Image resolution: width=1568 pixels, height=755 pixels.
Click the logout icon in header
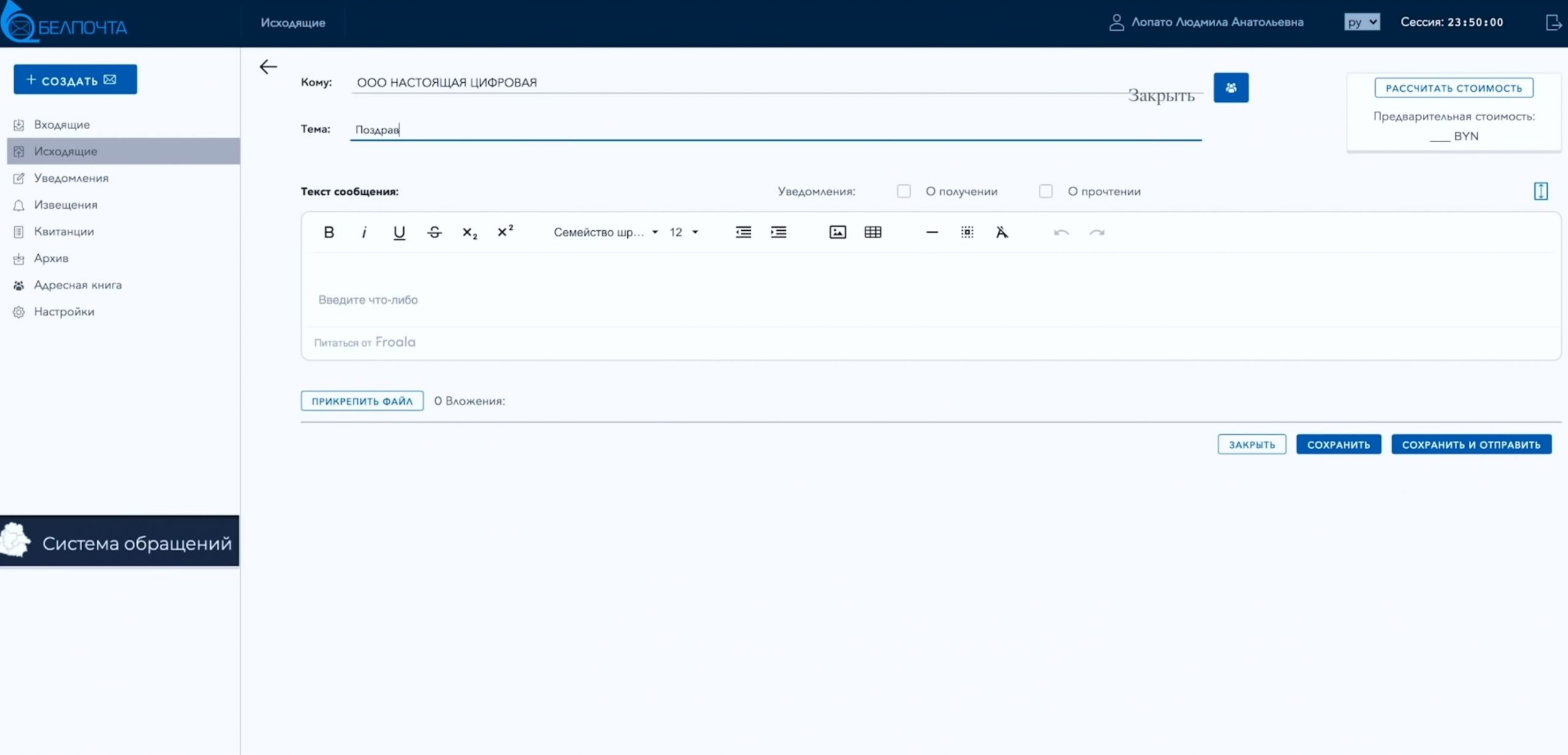(x=1553, y=23)
